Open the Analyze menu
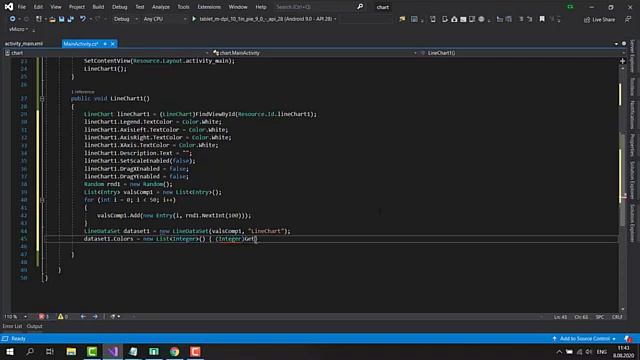The height and width of the screenshot is (360, 640). click(x=161, y=7)
